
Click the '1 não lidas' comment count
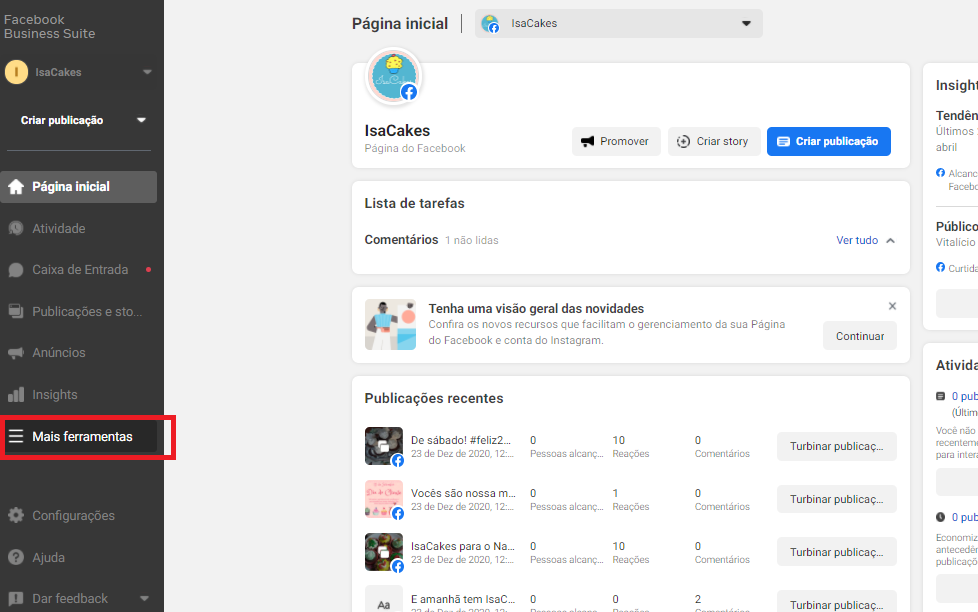tap(472, 240)
